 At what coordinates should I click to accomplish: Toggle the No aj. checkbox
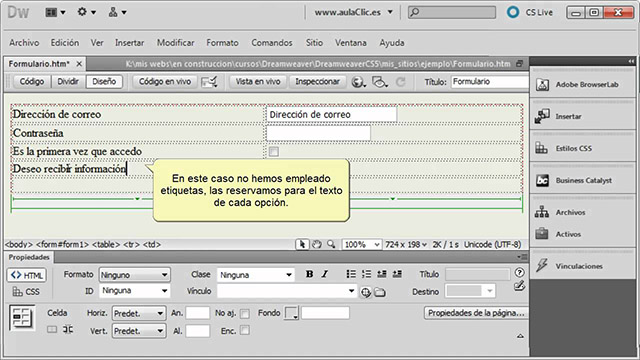point(244,313)
